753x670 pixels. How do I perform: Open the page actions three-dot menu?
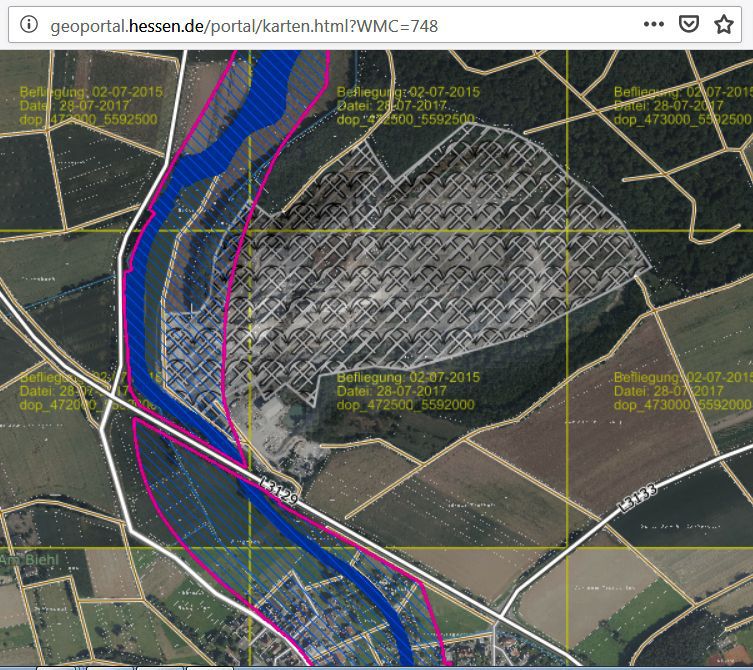point(653,25)
